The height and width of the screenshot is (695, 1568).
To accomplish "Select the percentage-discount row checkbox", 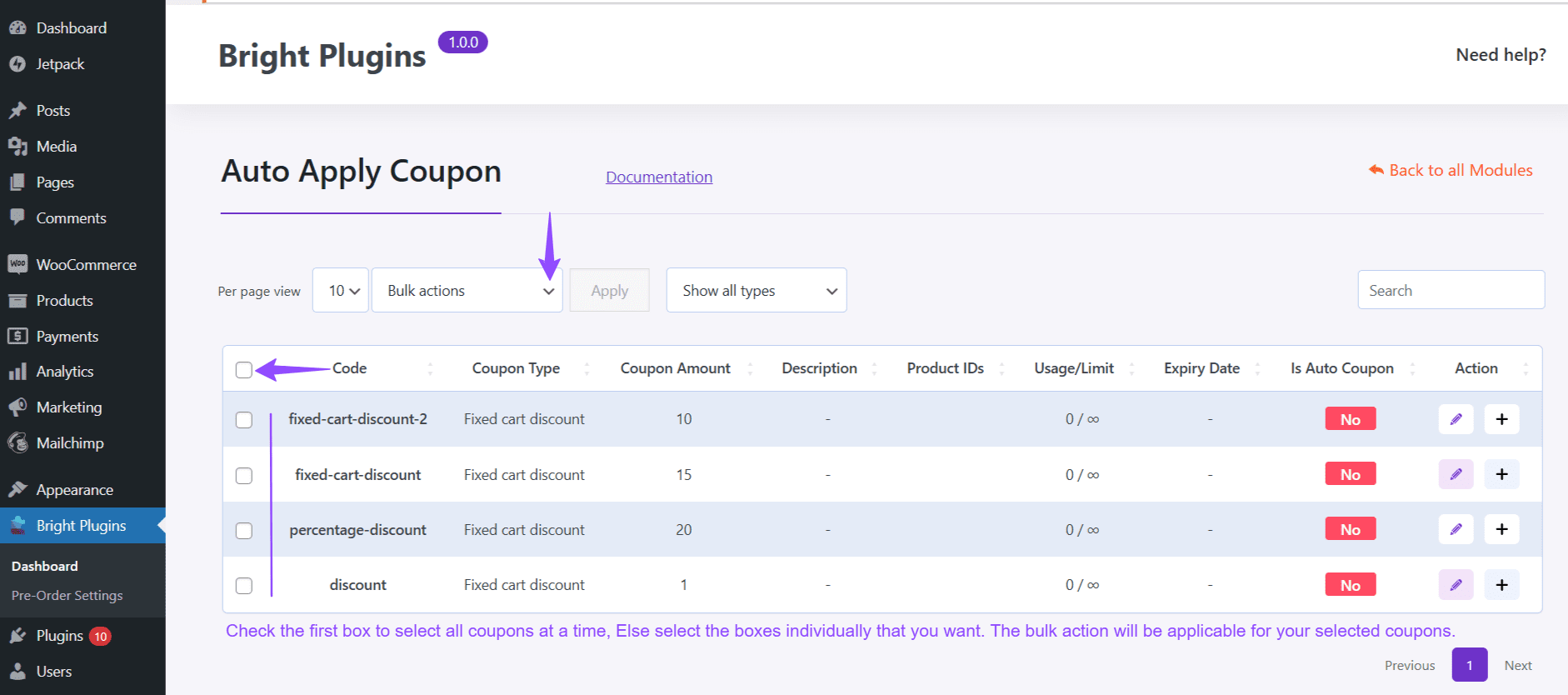I will click(244, 531).
